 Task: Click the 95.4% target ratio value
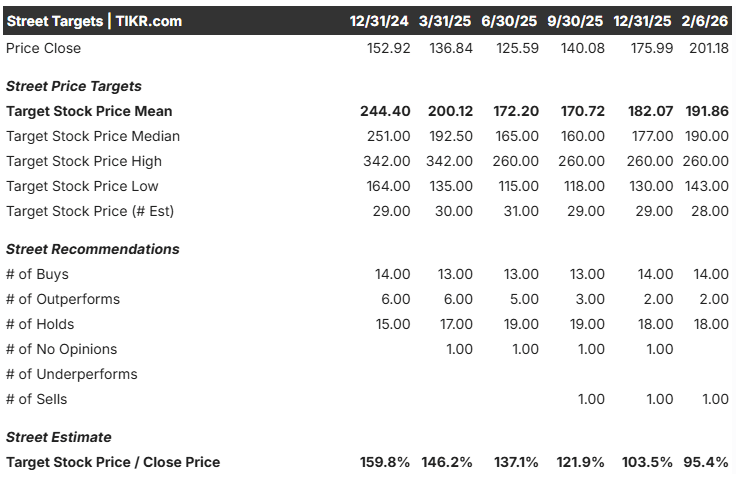tap(705, 462)
